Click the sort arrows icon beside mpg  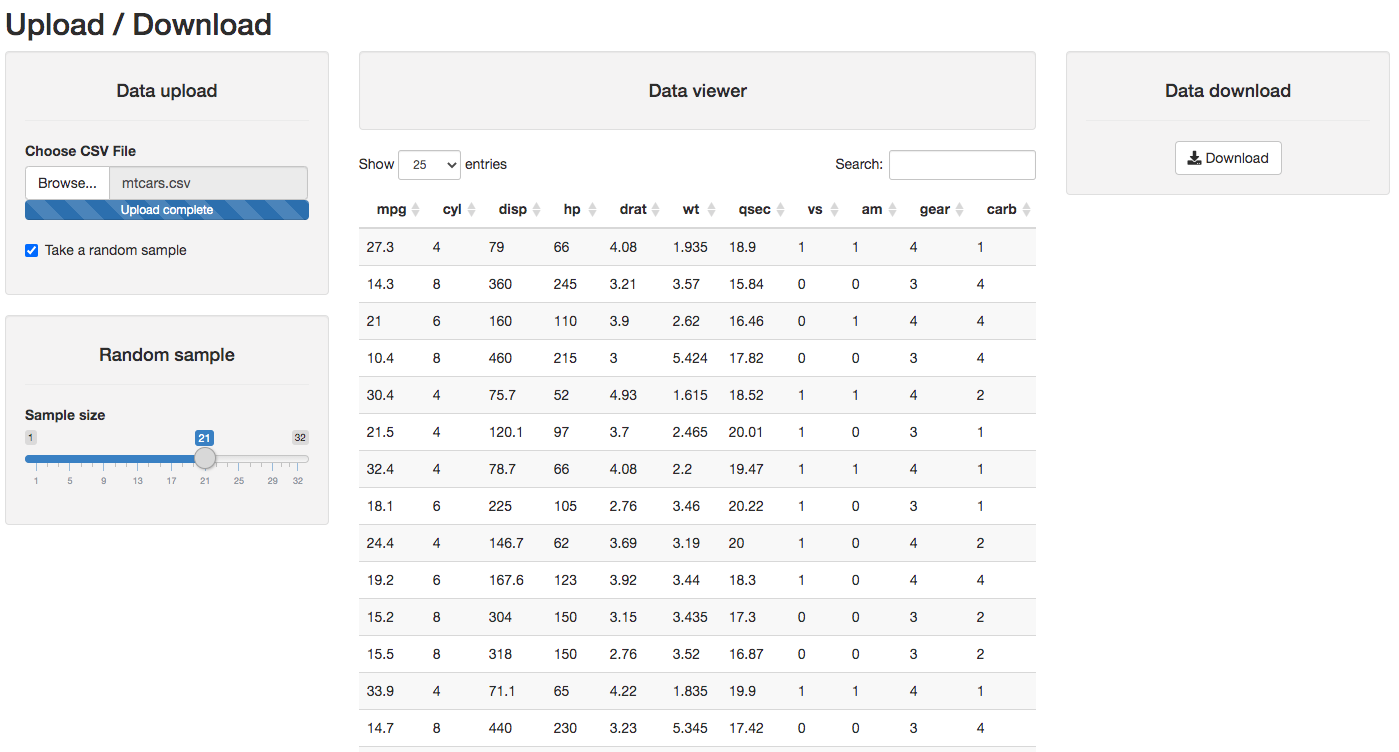[x=416, y=210]
